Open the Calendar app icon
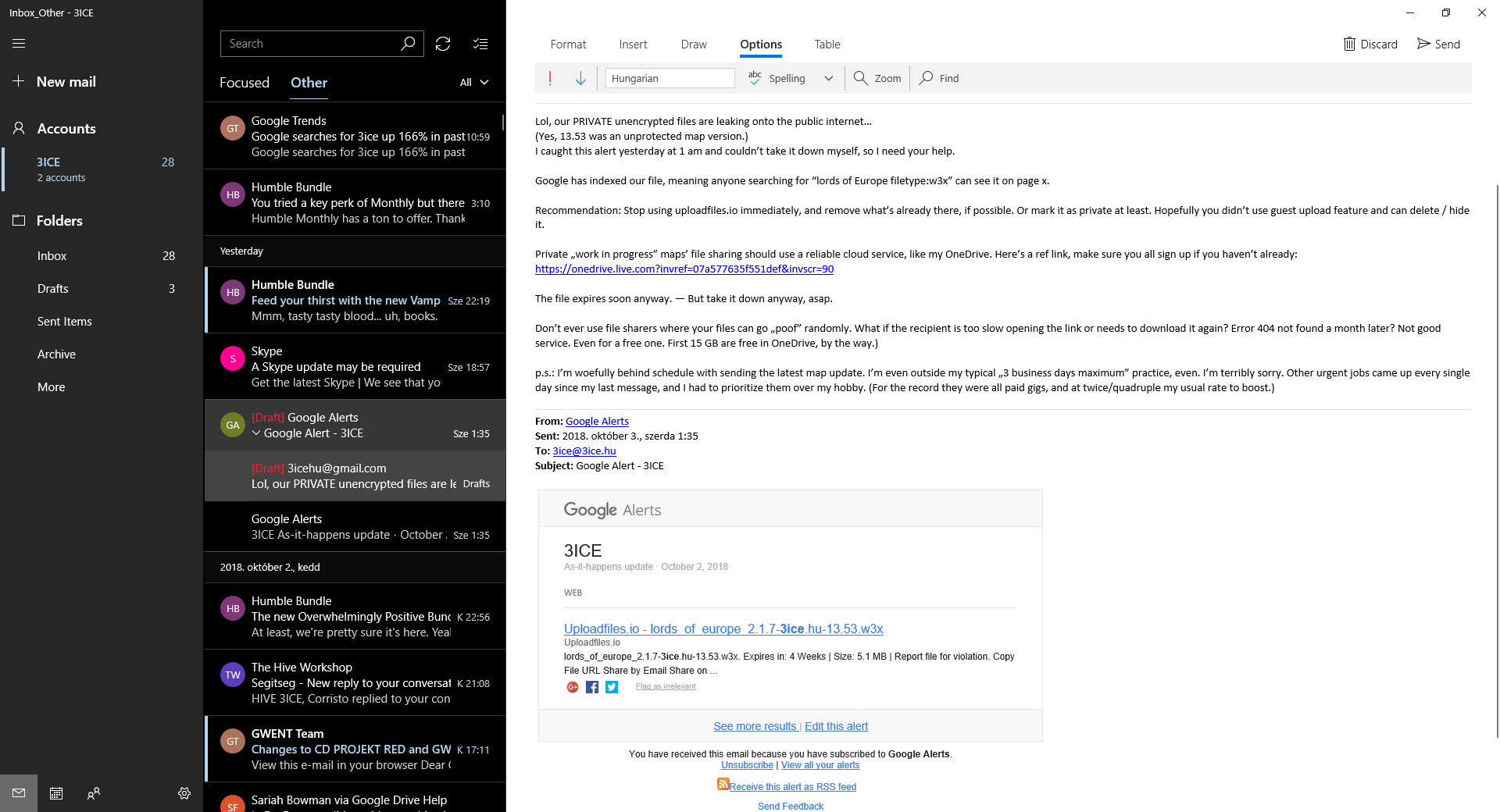This screenshot has height=812, width=1500. click(x=56, y=793)
